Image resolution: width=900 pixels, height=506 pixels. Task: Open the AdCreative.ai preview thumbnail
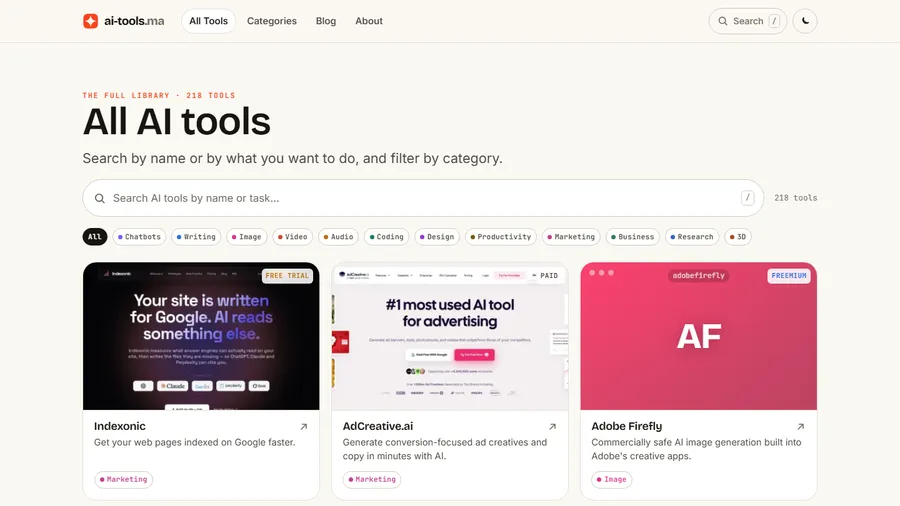pos(450,336)
